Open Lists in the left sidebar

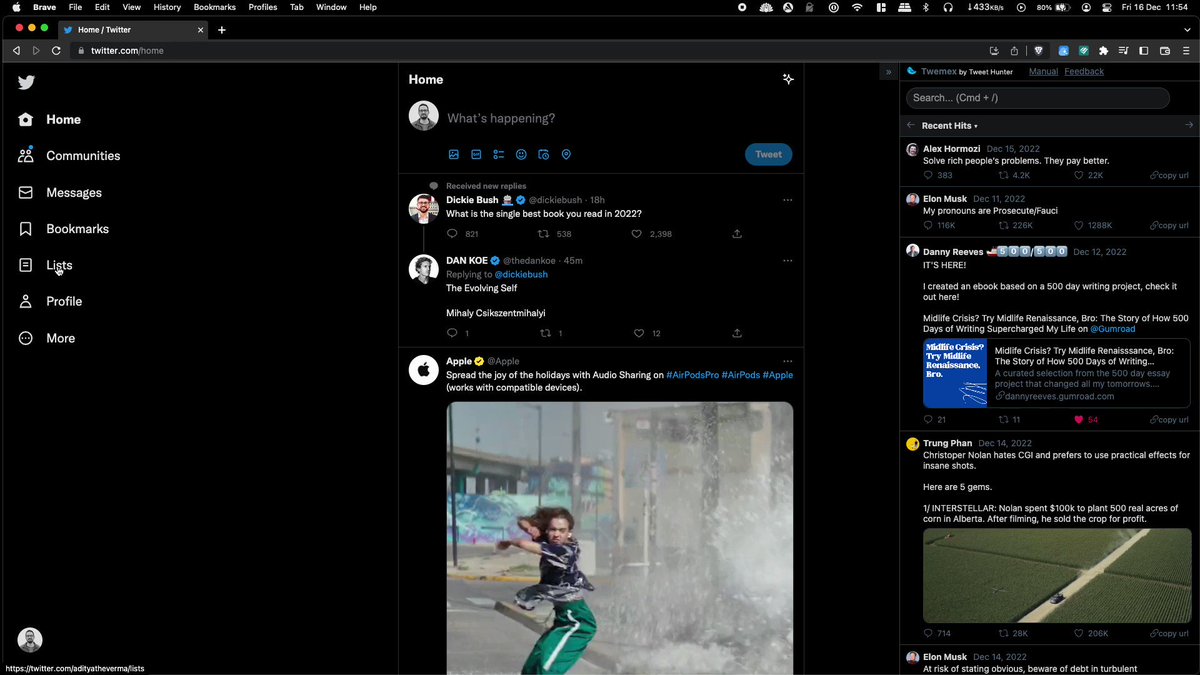[x=45, y=265]
